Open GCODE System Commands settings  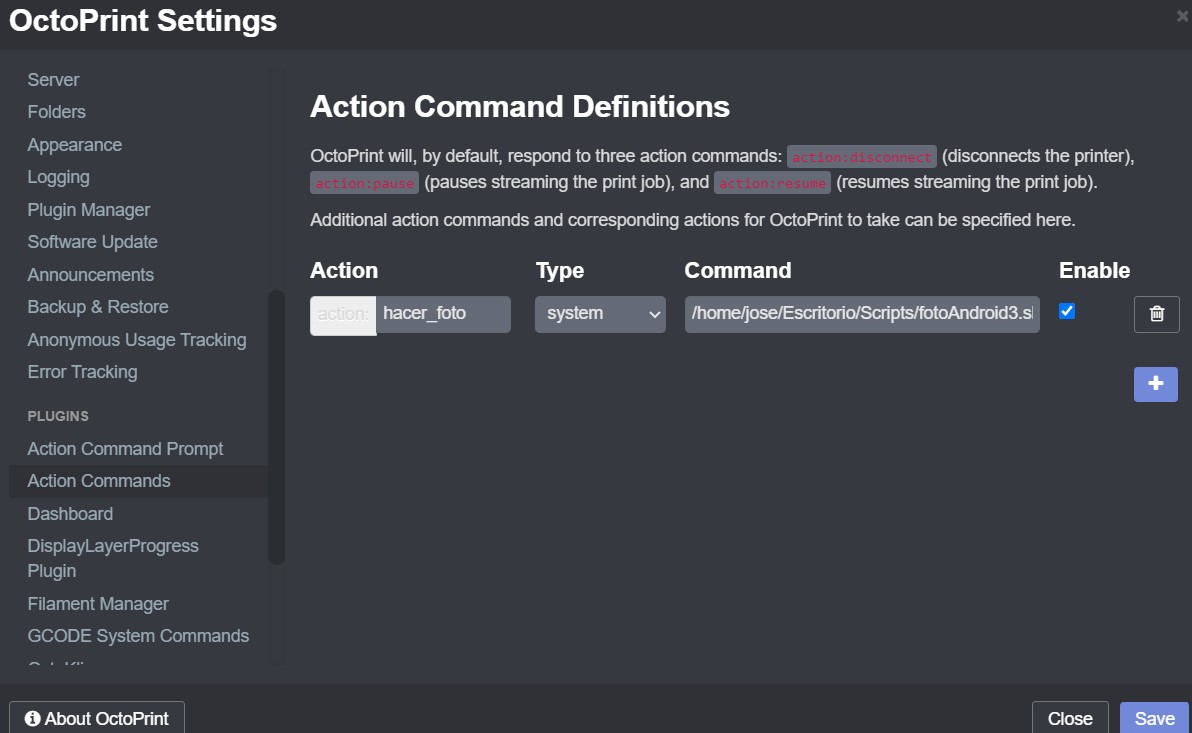point(138,636)
